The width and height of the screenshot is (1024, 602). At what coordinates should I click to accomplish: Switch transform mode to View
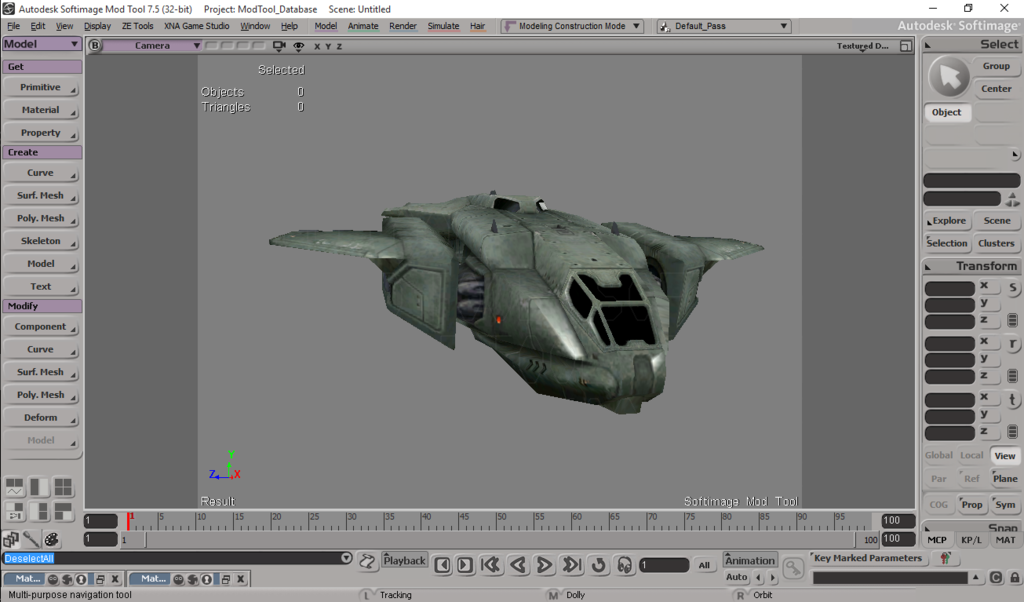1004,456
